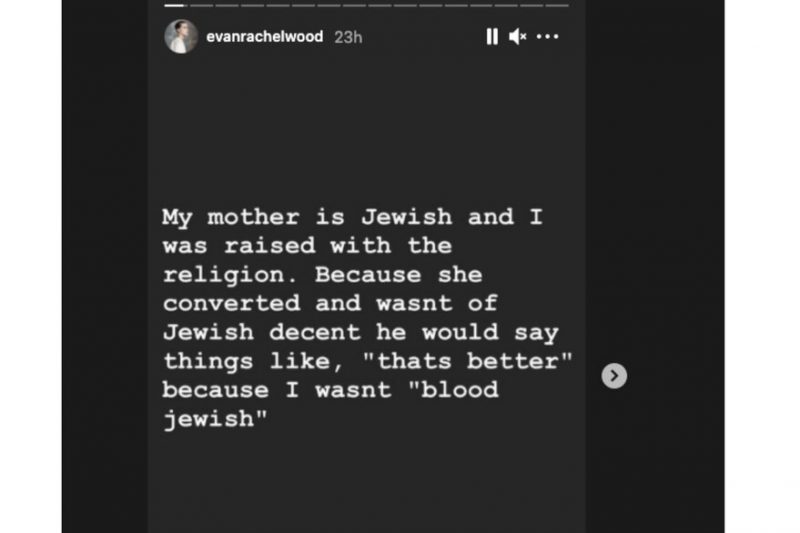Open evanrachelwood's profile picture
The width and height of the screenshot is (800, 533).
coord(181,37)
